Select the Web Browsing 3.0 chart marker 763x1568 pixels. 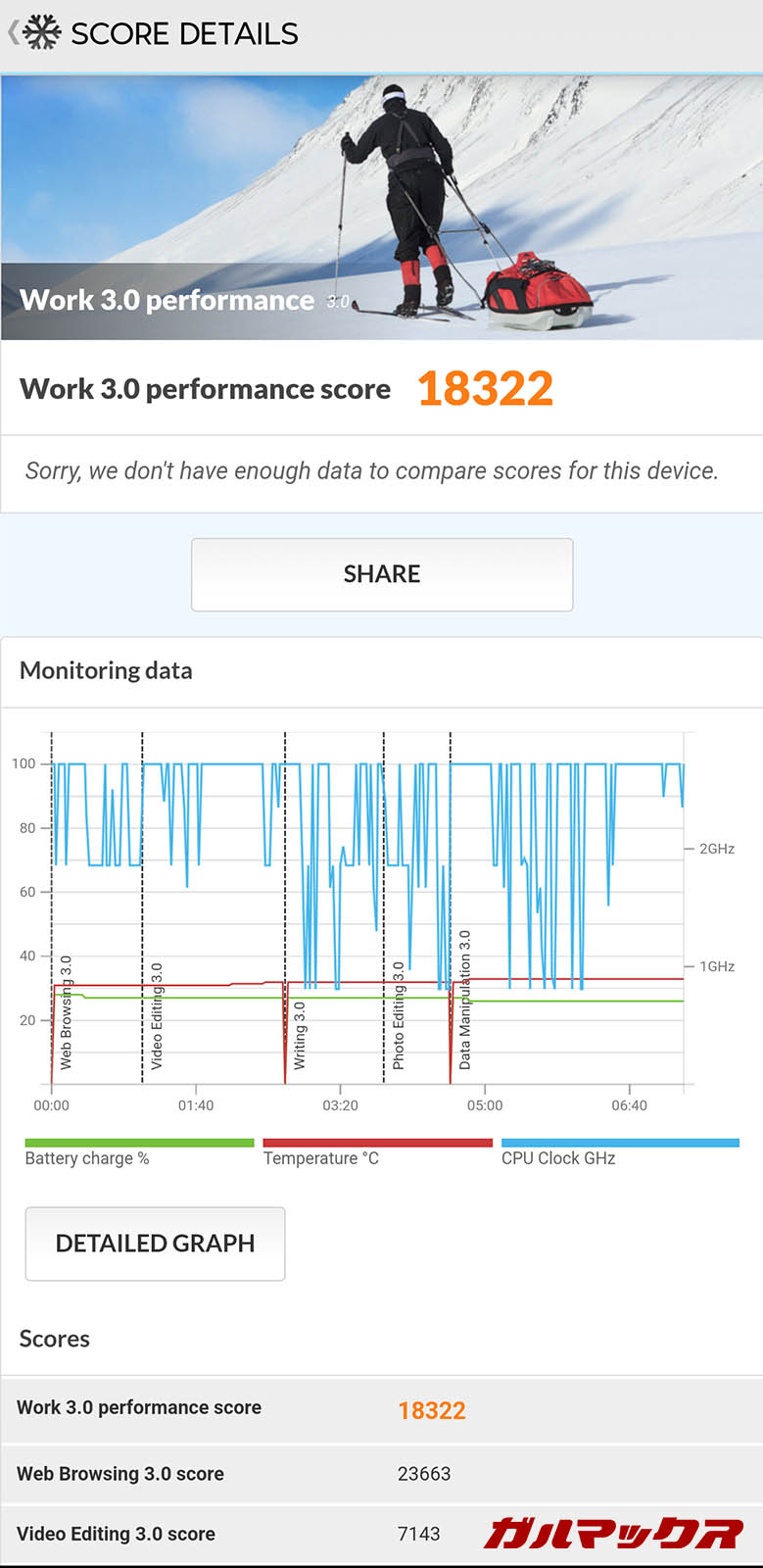coord(66,1011)
